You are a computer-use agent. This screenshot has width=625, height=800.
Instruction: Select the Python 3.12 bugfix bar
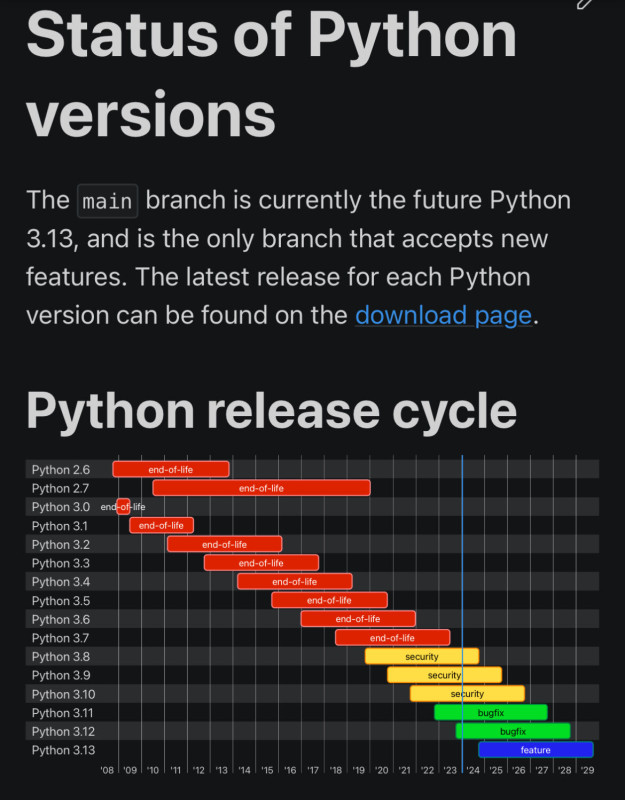click(513, 731)
